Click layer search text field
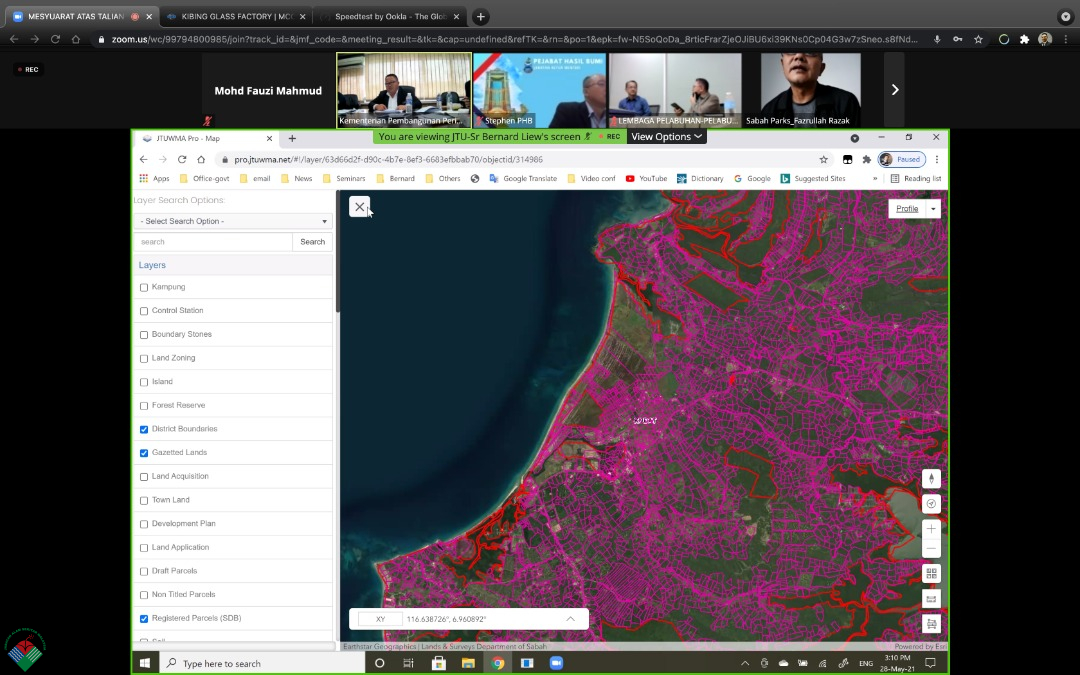This screenshot has width=1080, height=675. point(213,242)
